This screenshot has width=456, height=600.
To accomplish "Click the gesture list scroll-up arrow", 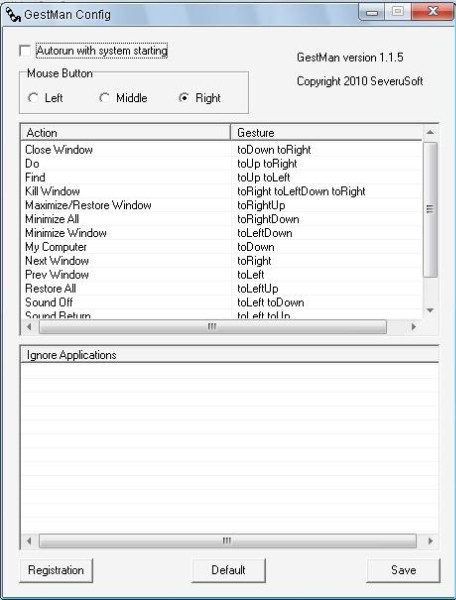I will [x=430, y=132].
